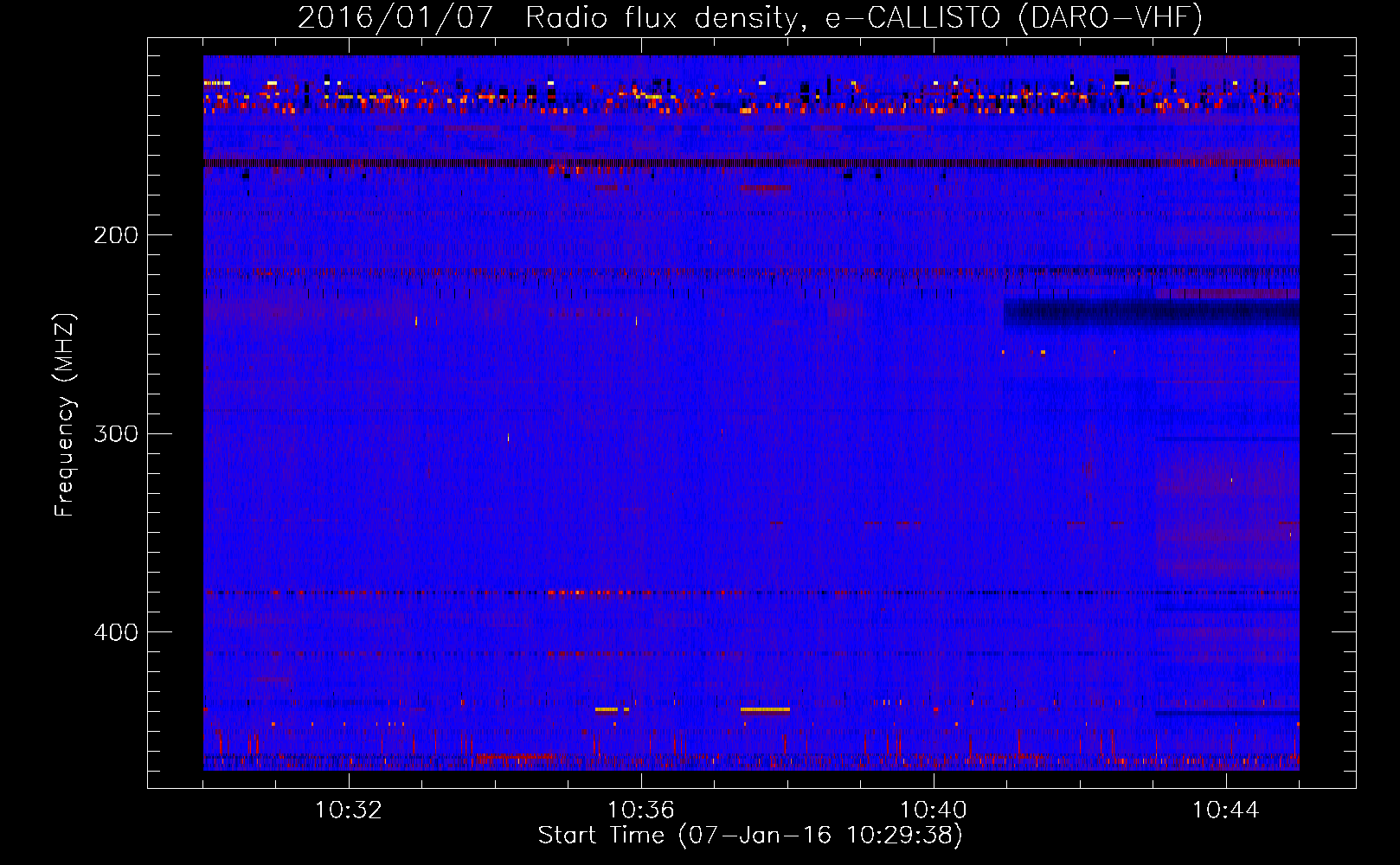Click the 200 frequency tick label

tap(116, 235)
